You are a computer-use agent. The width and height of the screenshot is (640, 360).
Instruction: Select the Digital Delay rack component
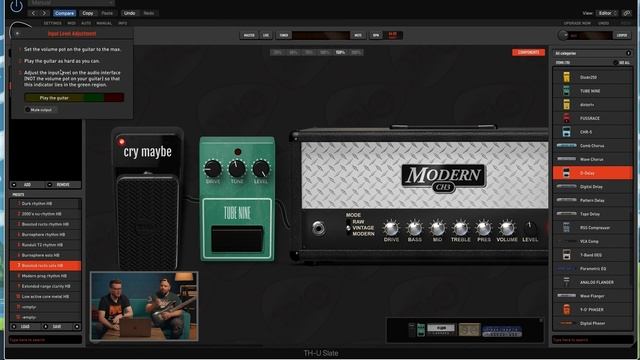(x=592, y=187)
